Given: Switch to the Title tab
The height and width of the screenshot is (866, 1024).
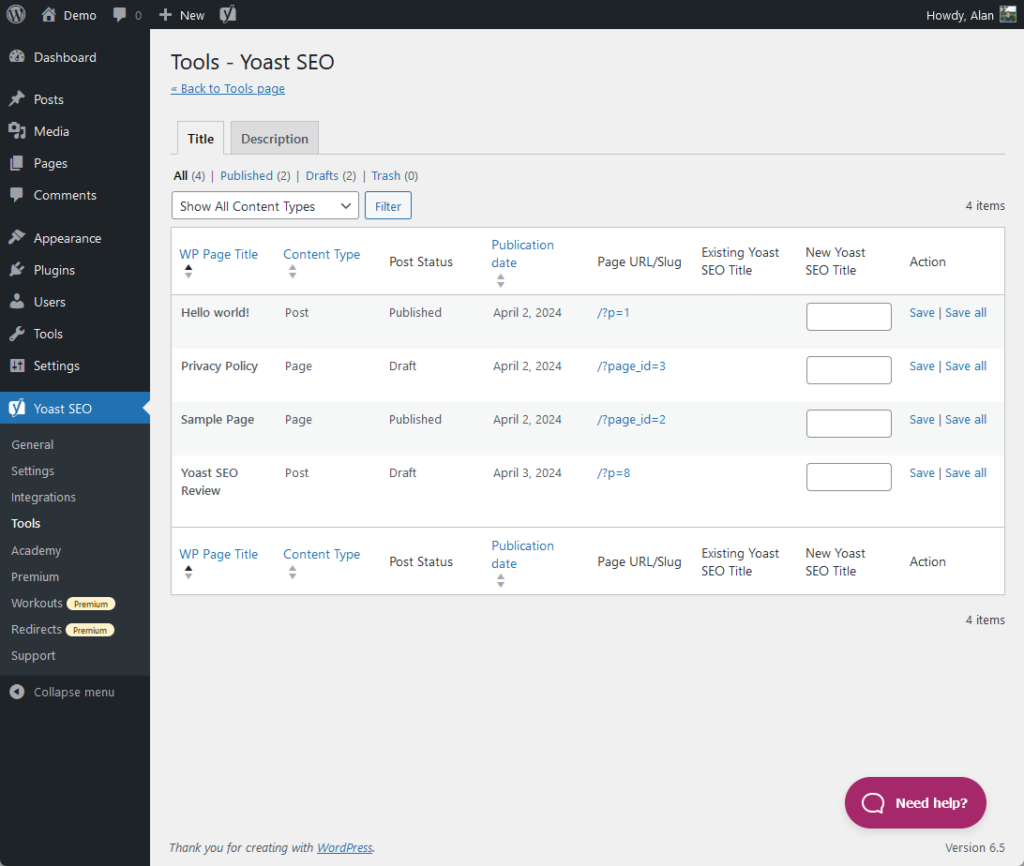Looking at the screenshot, I should point(200,138).
